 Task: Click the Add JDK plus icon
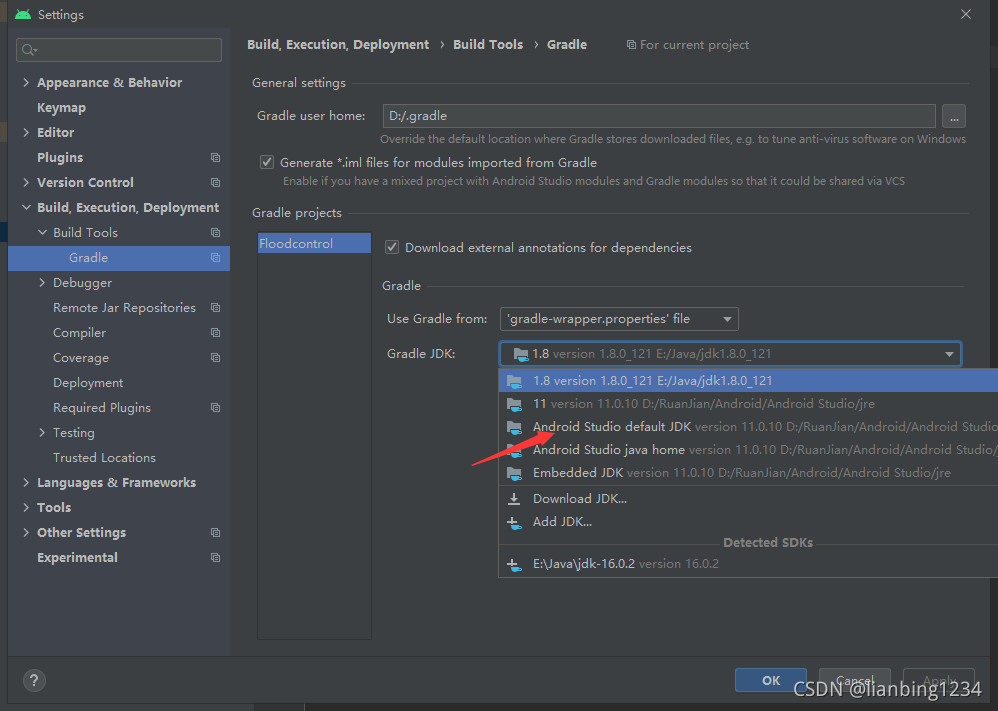(x=514, y=521)
